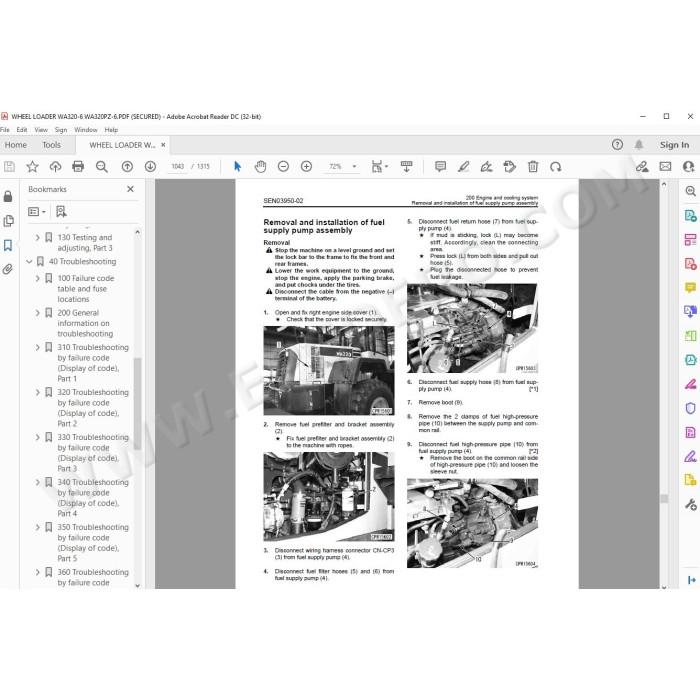Go to previous page arrow
This screenshot has width=700, height=700.
click(127, 167)
